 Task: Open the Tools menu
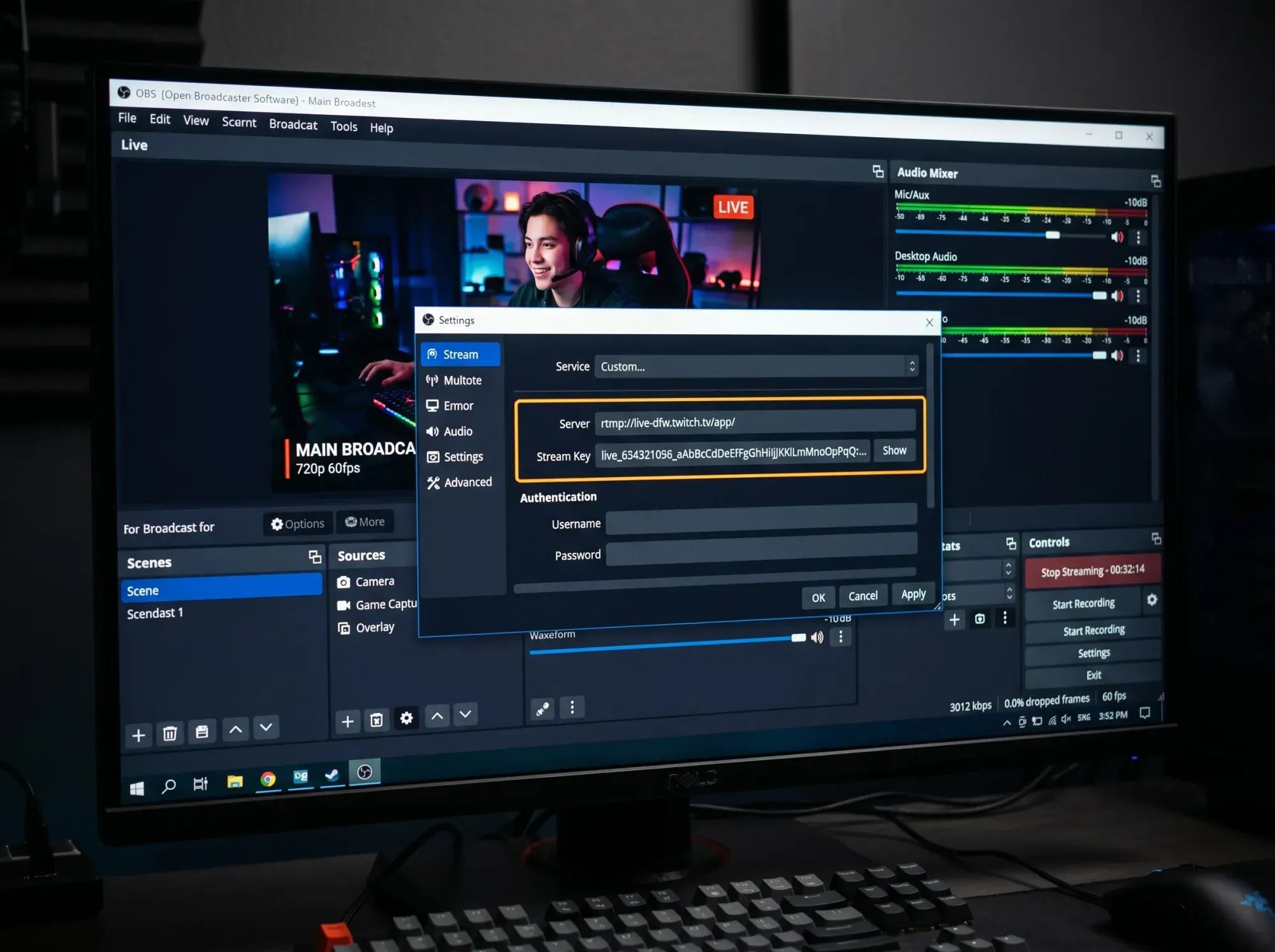pyautogui.click(x=344, y=126)
